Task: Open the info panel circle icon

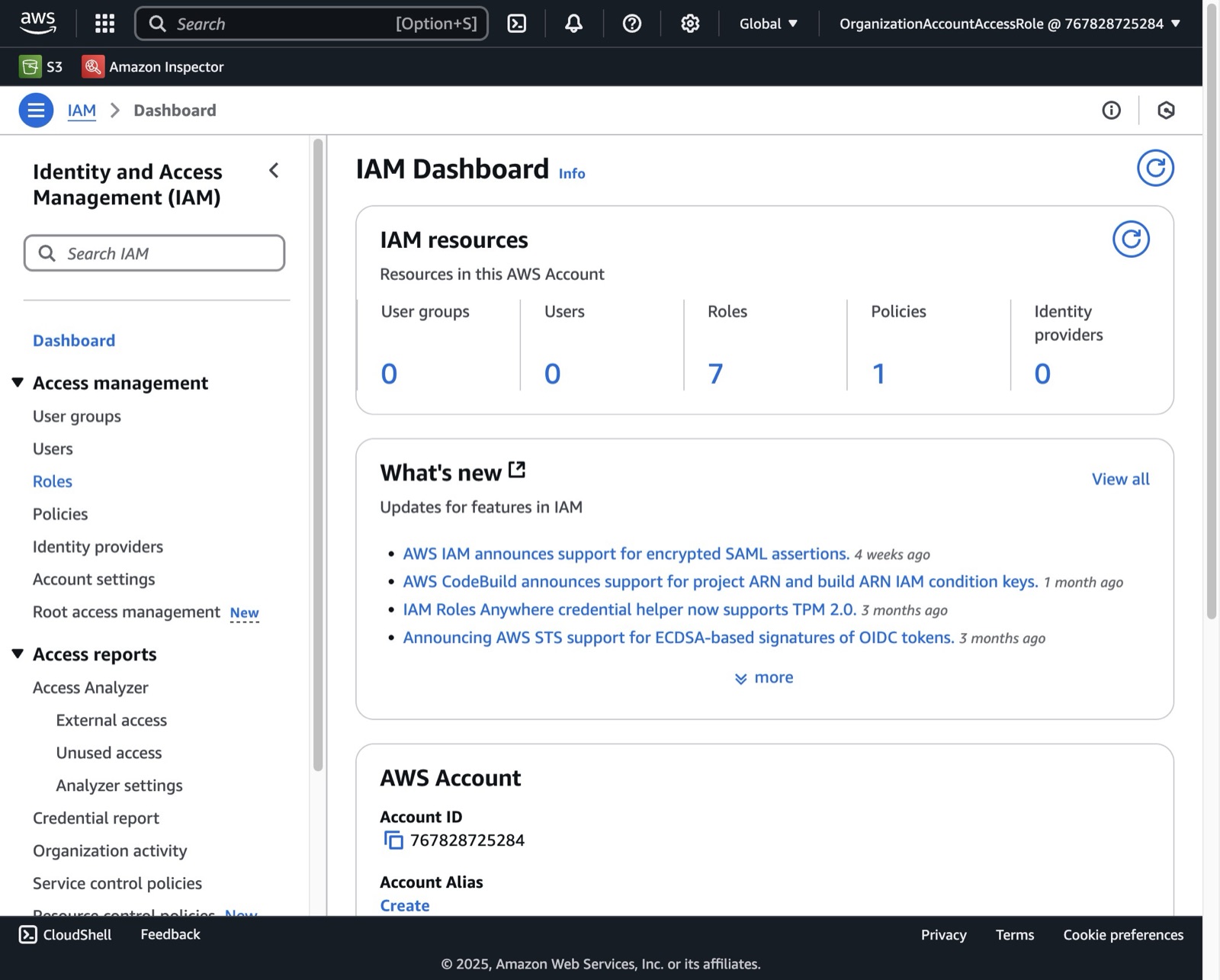Action: pos(1112,111)
